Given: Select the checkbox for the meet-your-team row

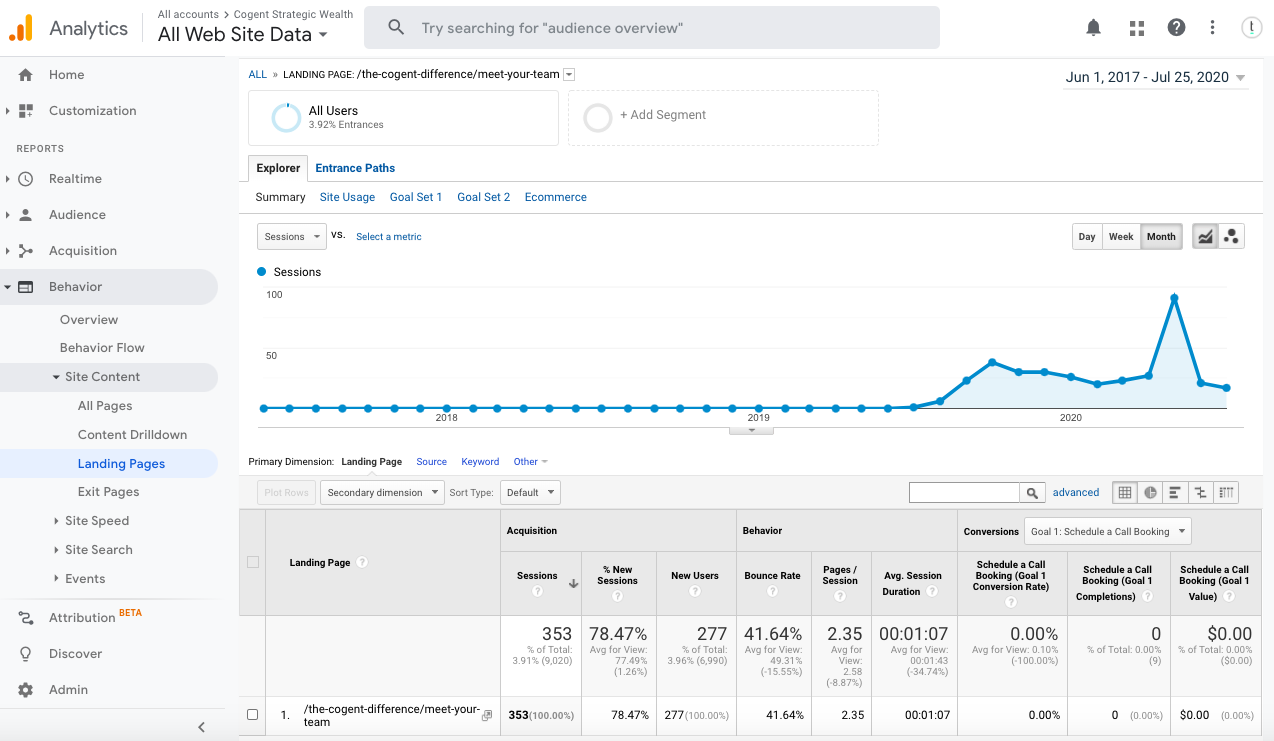Looking at the screenshot, I should pos(253,714).
